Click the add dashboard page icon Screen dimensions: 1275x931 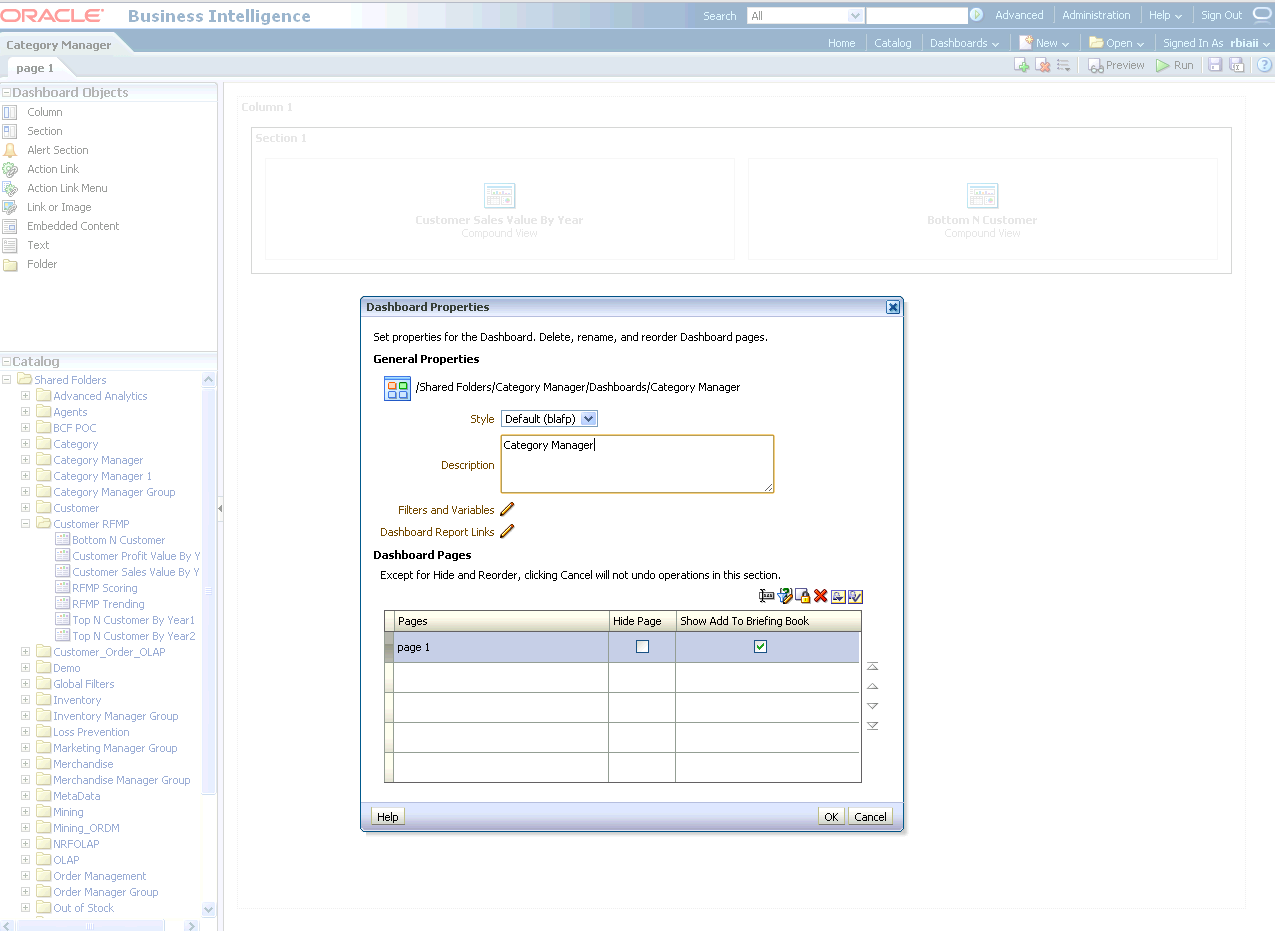(1021, 66)
